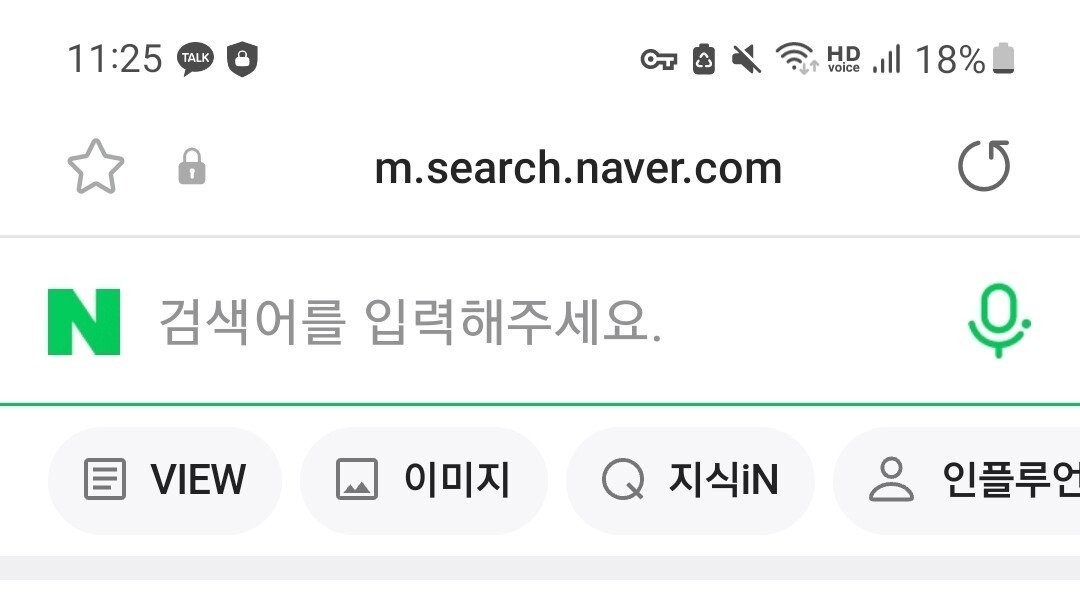
Task: Tap the HD voice indicator
Action: (x=844, y=59)
